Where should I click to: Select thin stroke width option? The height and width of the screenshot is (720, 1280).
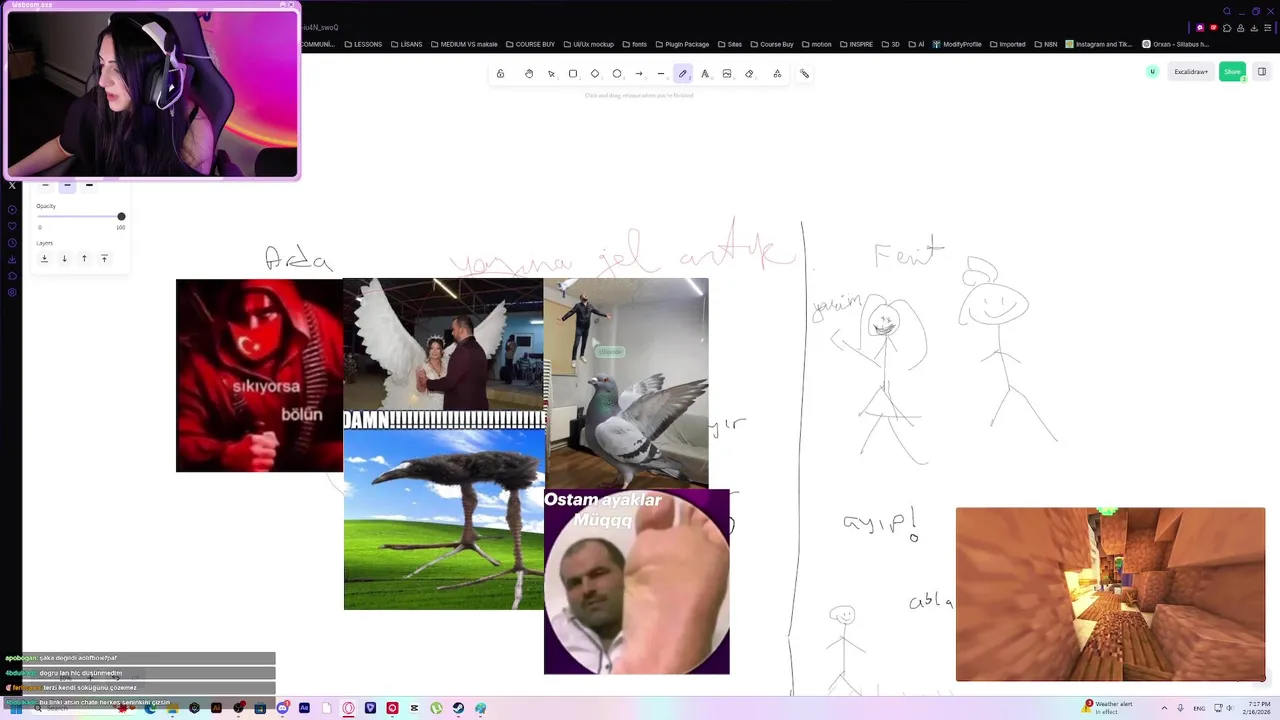point(45,185)
